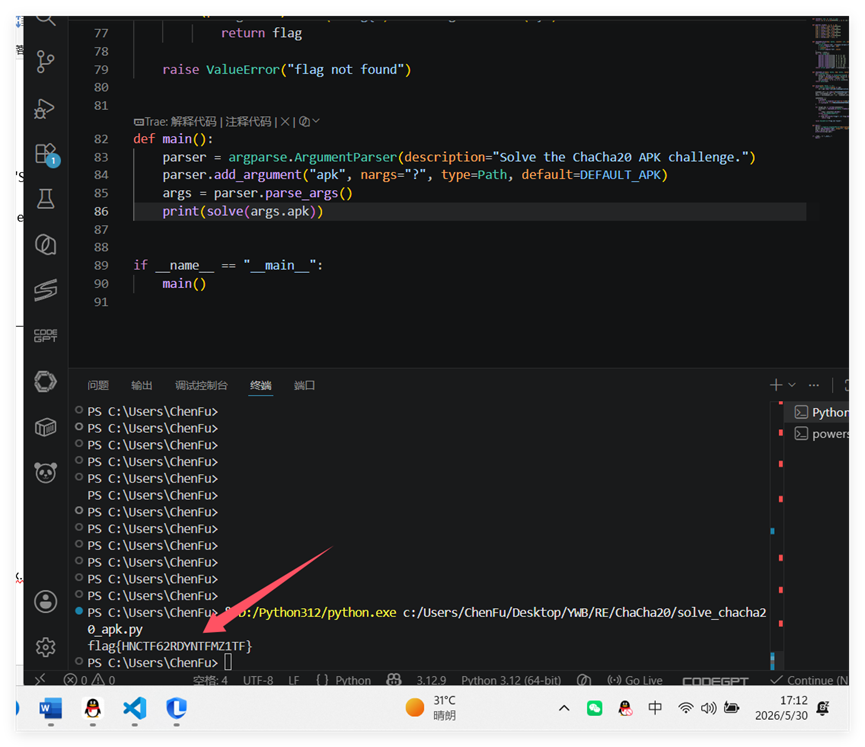The height and width of the screenshot is (747, 865).
Task: Click line number 86 in gutter
Action: tap(101, 211)
